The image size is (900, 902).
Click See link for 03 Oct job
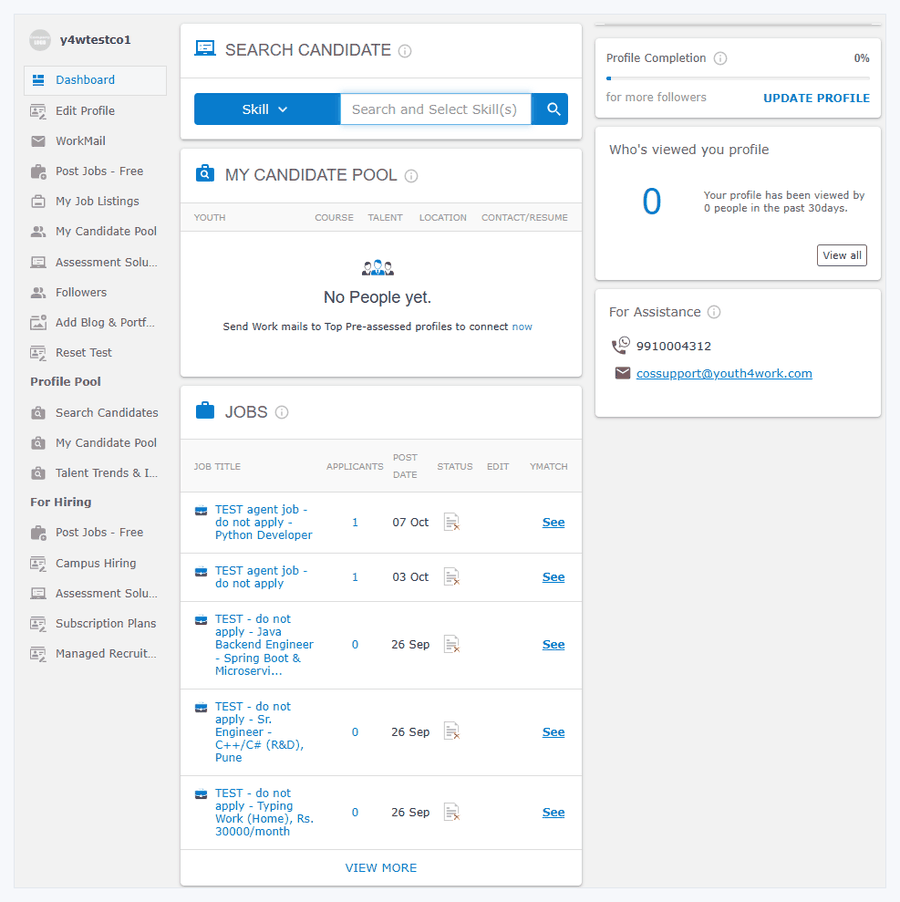(x=553, y=577)
